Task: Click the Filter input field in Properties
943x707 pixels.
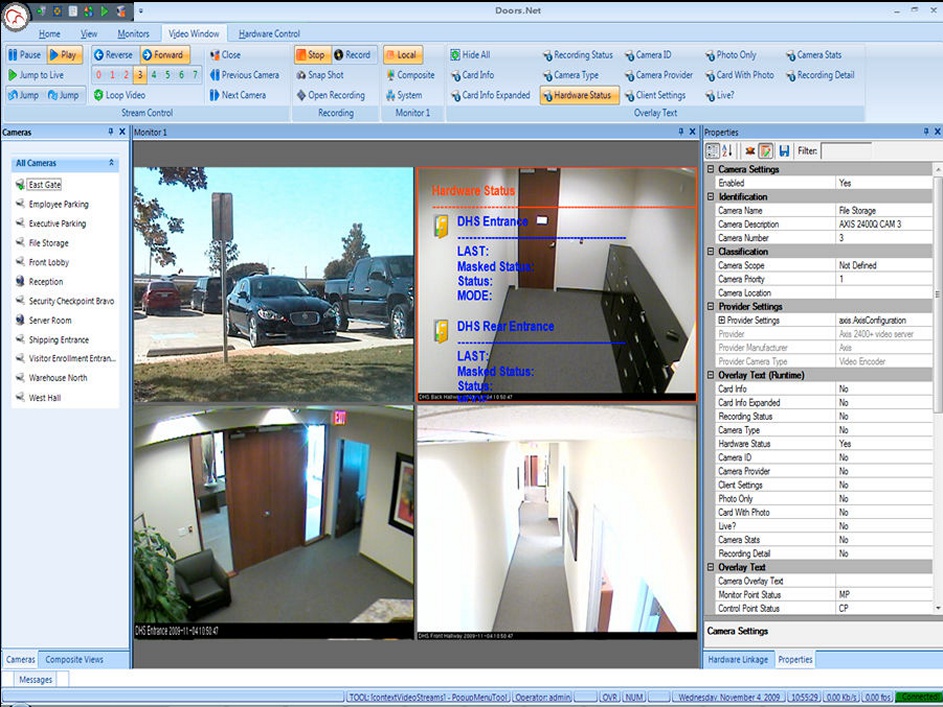Action: tap(846, 151)
